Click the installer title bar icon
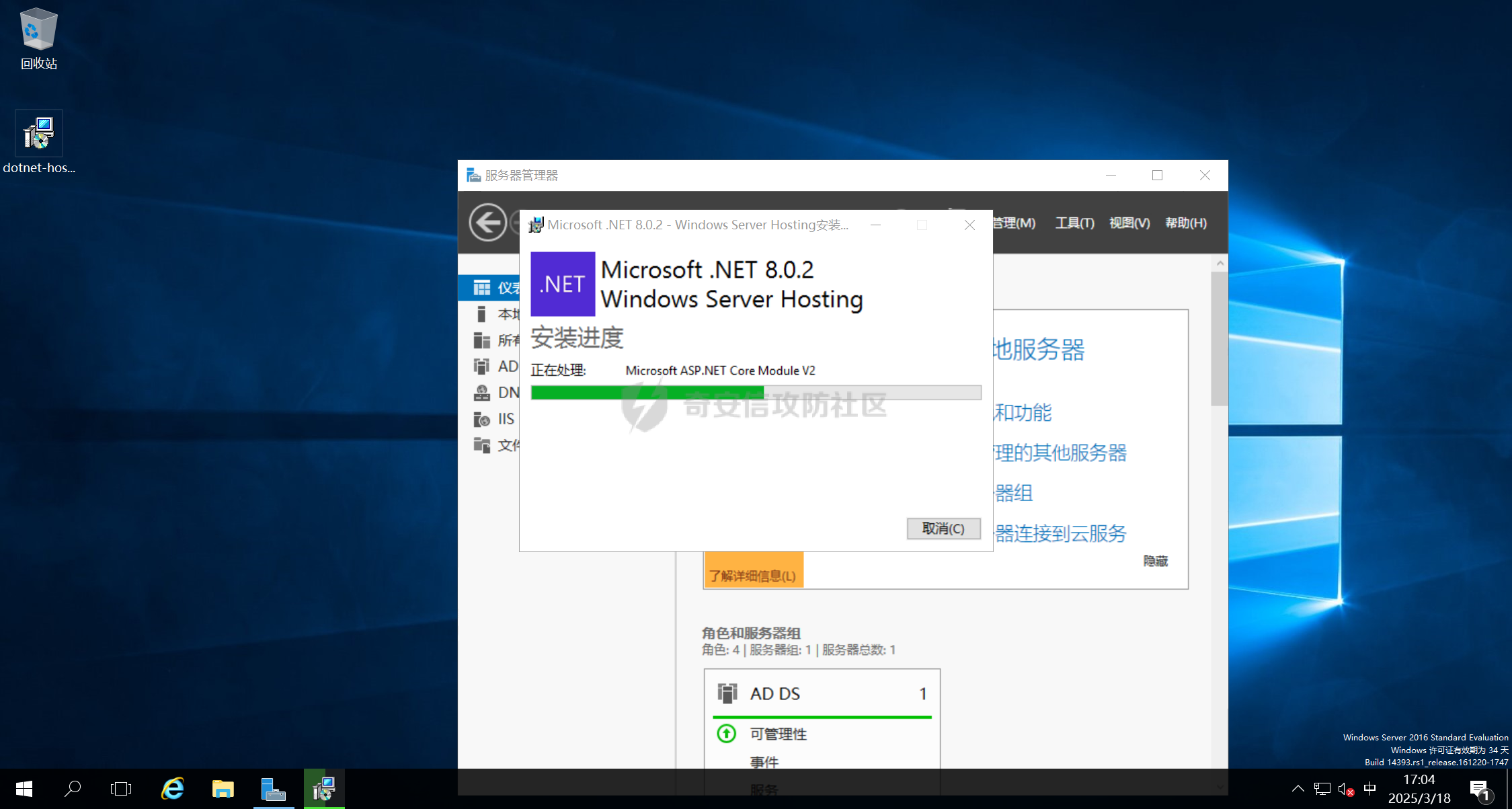Image resolution: width=1512 pixels, height=809 pixels. (536, 225)
